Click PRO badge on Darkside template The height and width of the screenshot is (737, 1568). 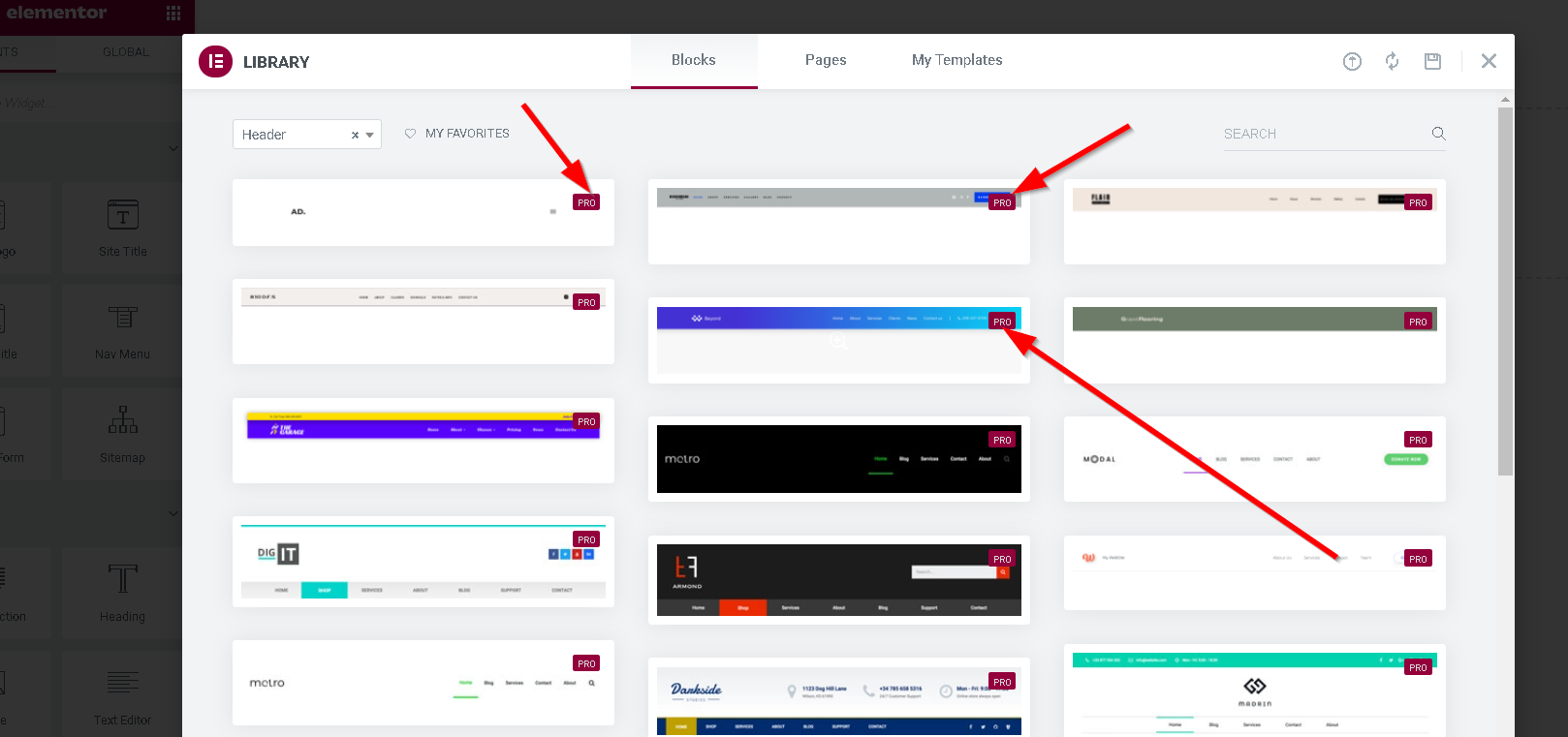pyautogui.click(x=1002, y=682)
